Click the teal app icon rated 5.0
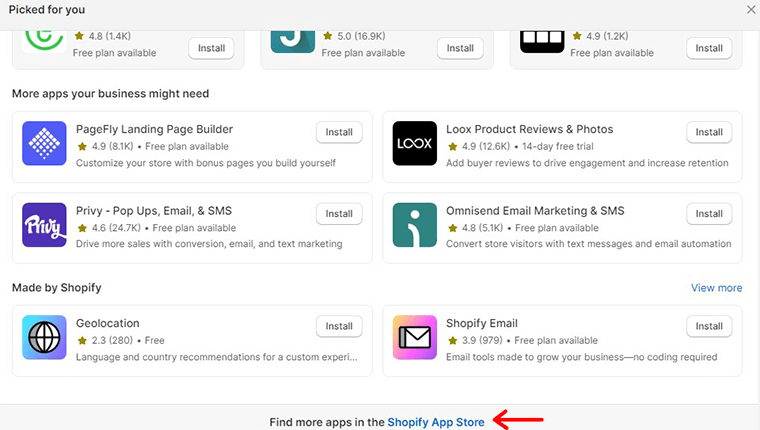This screenshot has height=430, width=760. click(293, 41)
